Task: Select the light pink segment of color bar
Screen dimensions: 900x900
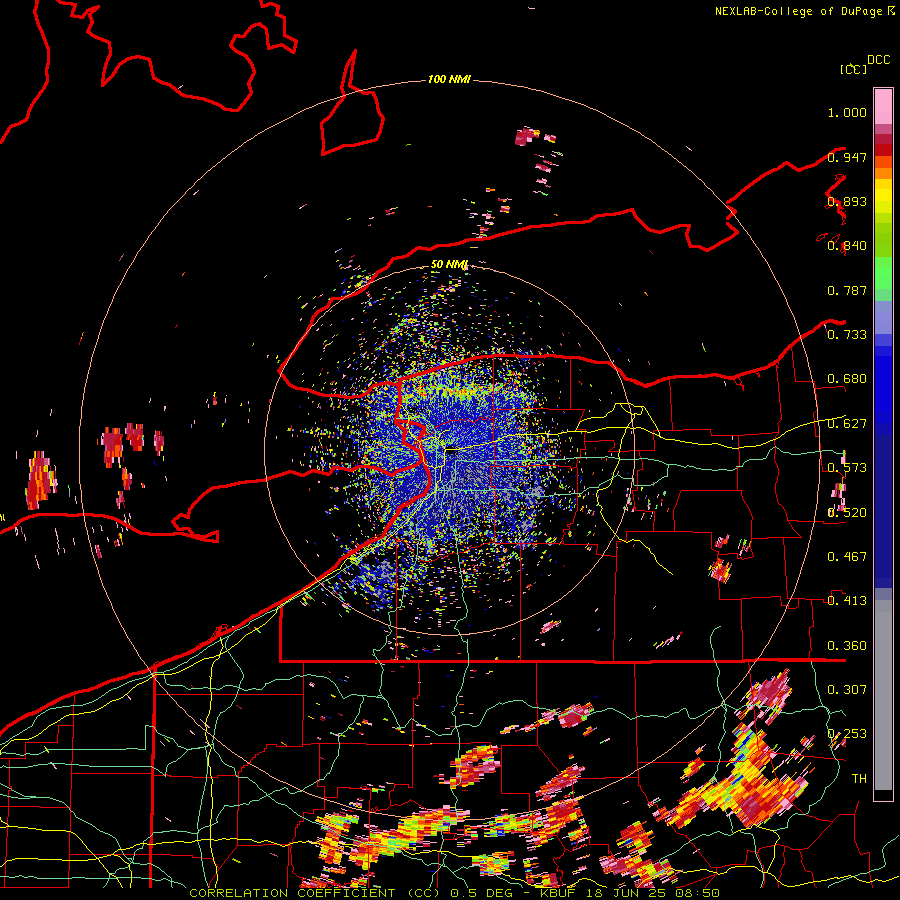Action: [x=883, y=106]
